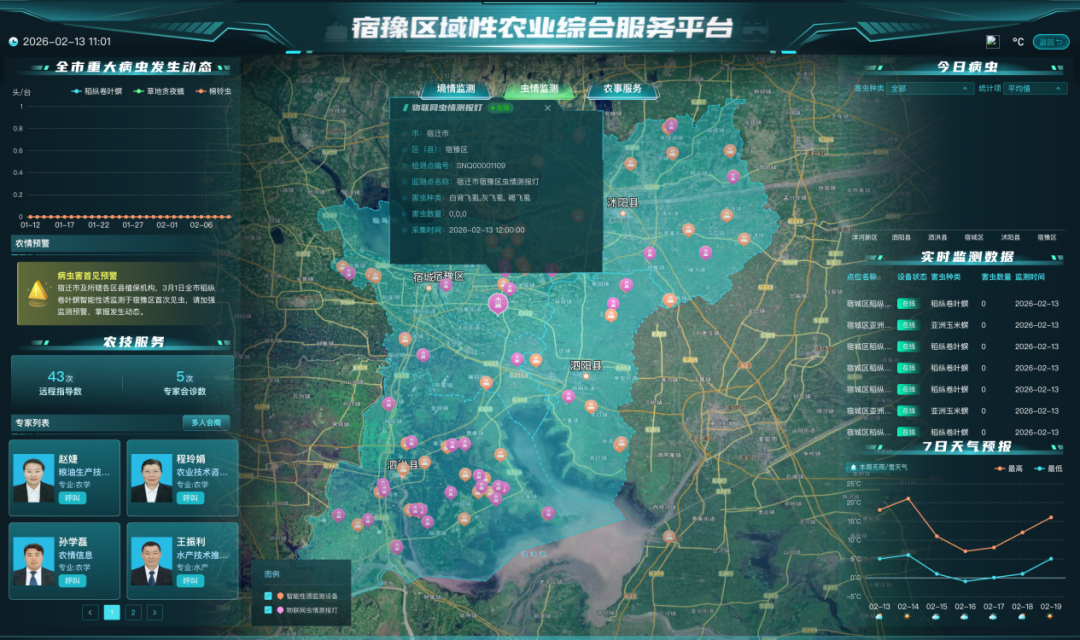This screenshot has width=1080, height=640.
Task: Open the 统计项 dropdown showing 平均值
Action: coord(1035,88)
